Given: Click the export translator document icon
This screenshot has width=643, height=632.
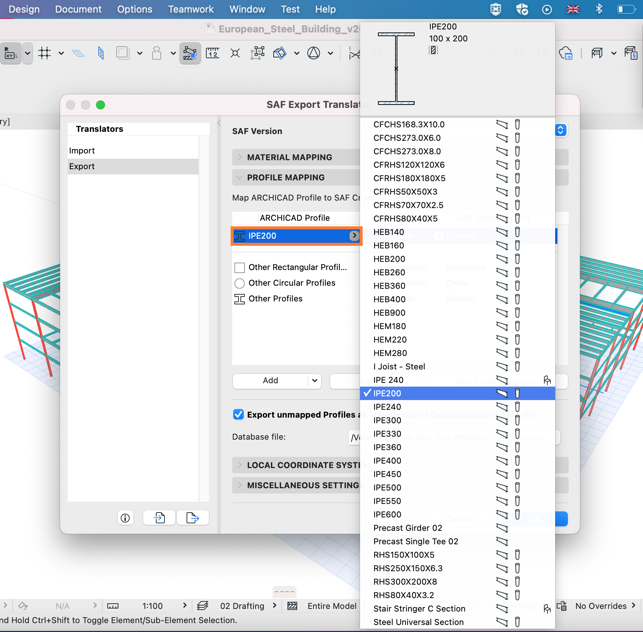Looking at the screenshot, I should pyautogui.click(x=192, y=518).
